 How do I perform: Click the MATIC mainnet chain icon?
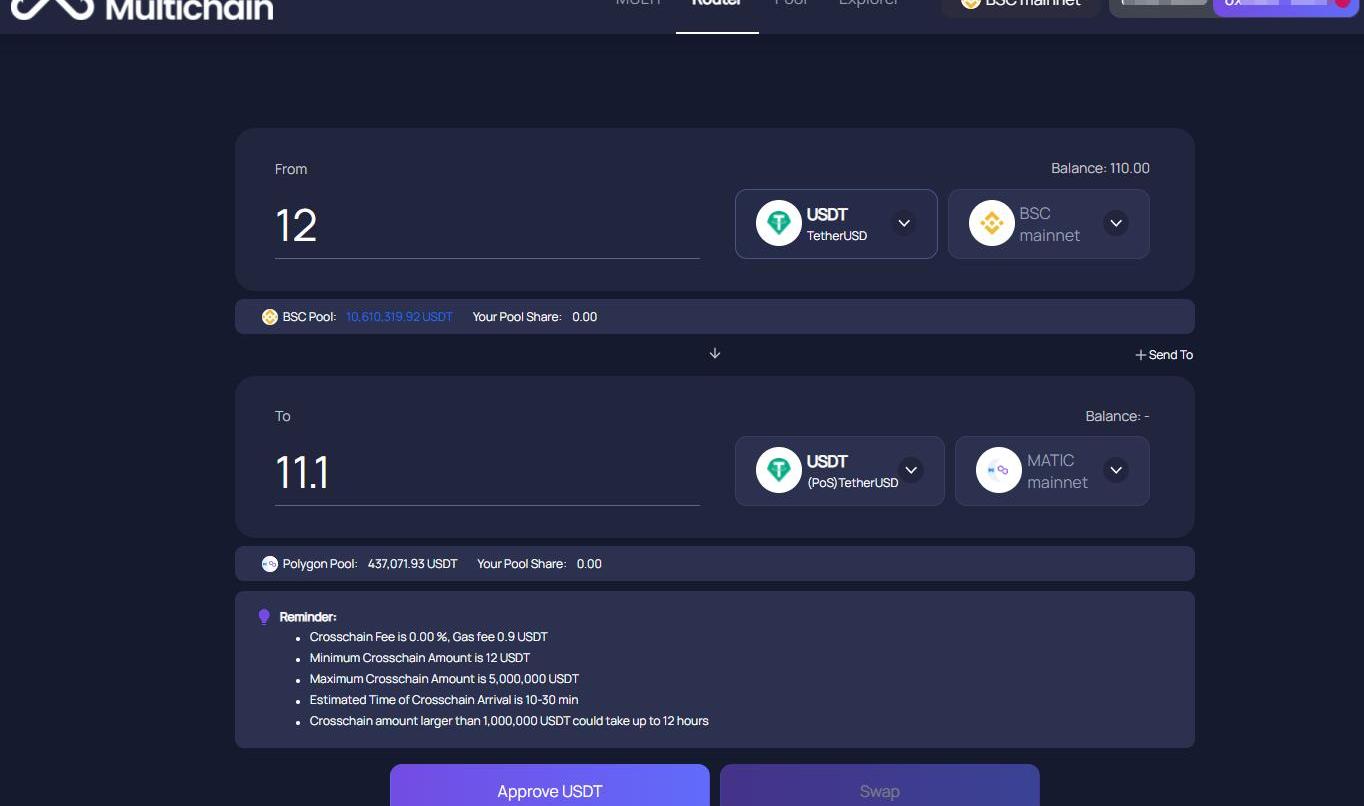point(998,470)
